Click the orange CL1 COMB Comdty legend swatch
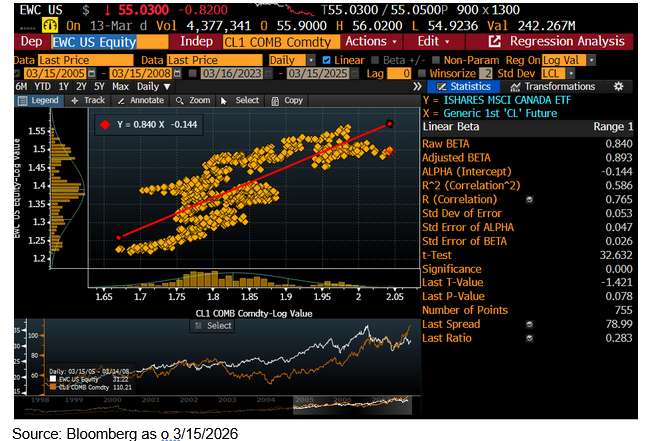670x441 pixels. pyautogui.click(x=53, y=388)
